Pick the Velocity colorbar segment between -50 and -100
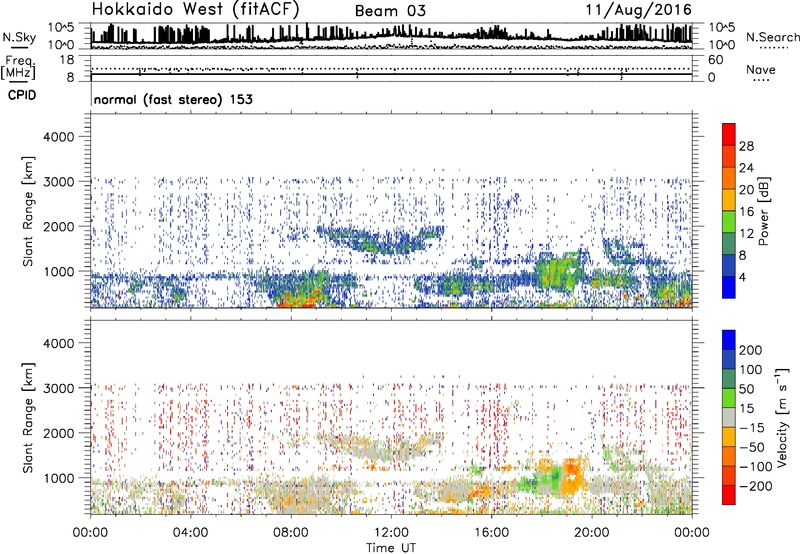800x554 pixels. tap(729, 456)
